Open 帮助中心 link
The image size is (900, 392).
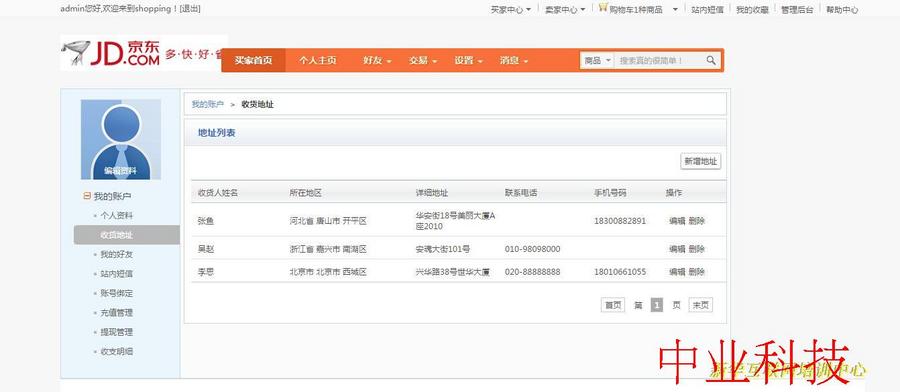(842, 10)
